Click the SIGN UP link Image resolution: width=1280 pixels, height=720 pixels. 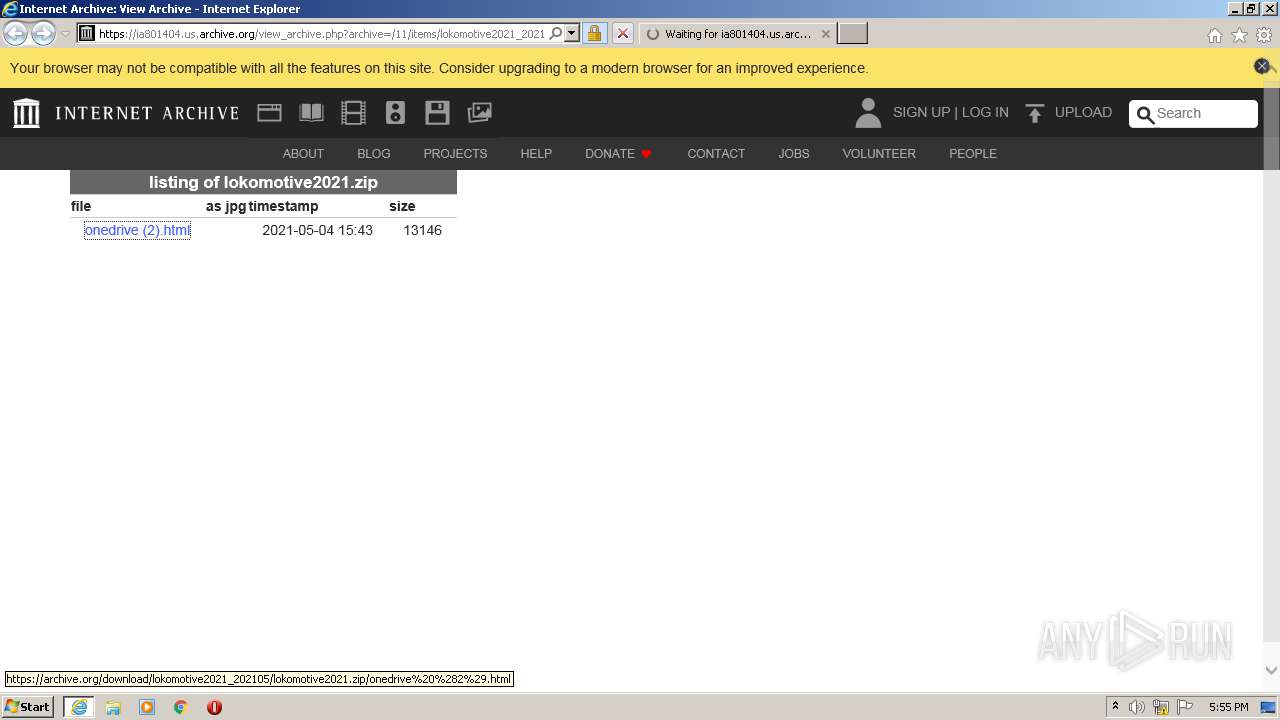921,112
